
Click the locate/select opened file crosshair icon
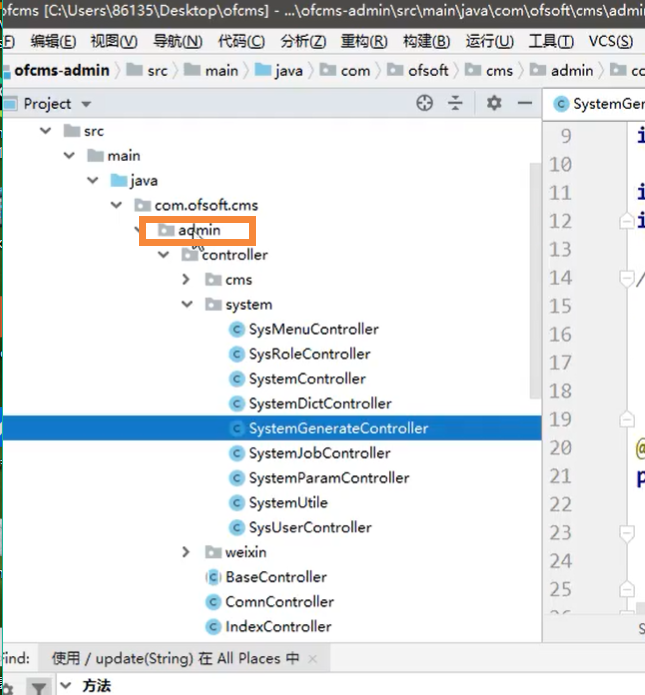point(424,103)
